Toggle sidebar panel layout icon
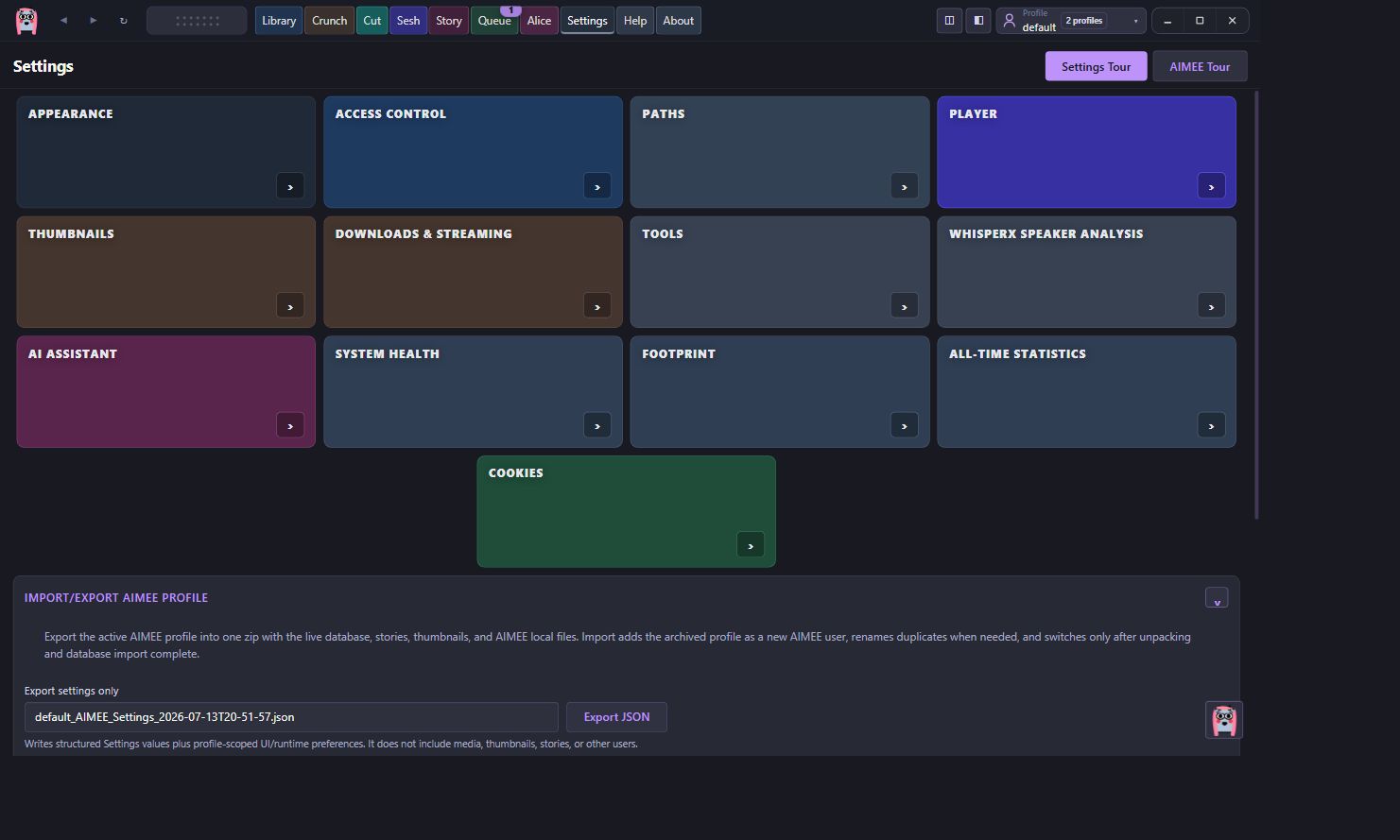This screenshot has height=840, width=1400. click(978, 20)
